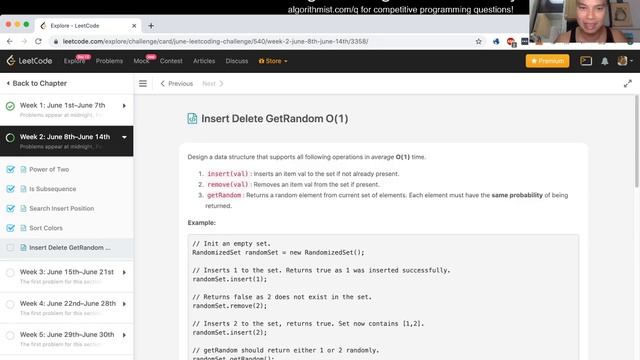Click the LeetCode logo

[x=29, y=61]
